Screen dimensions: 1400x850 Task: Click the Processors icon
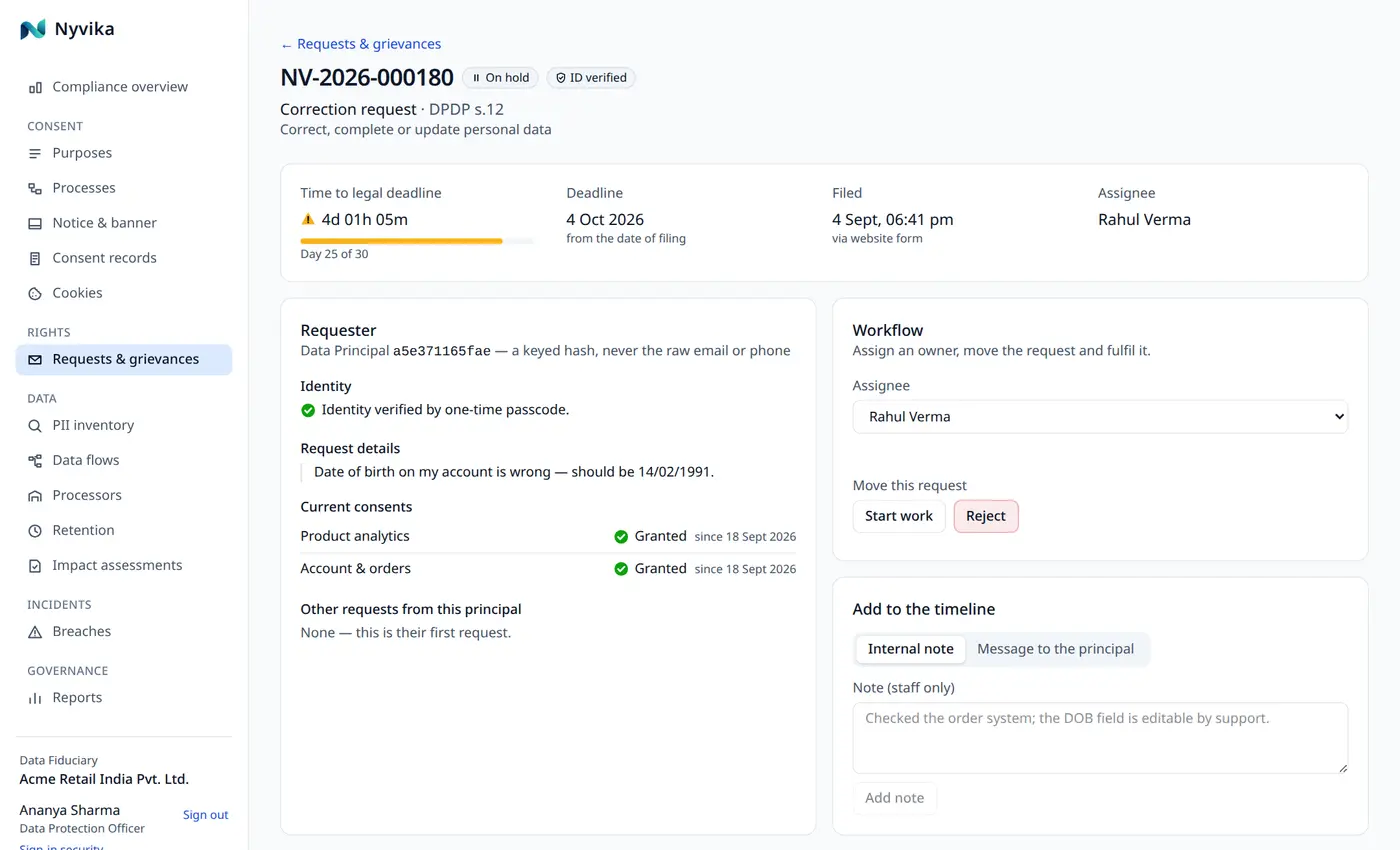pyautogui.click(x=35, y=495)
